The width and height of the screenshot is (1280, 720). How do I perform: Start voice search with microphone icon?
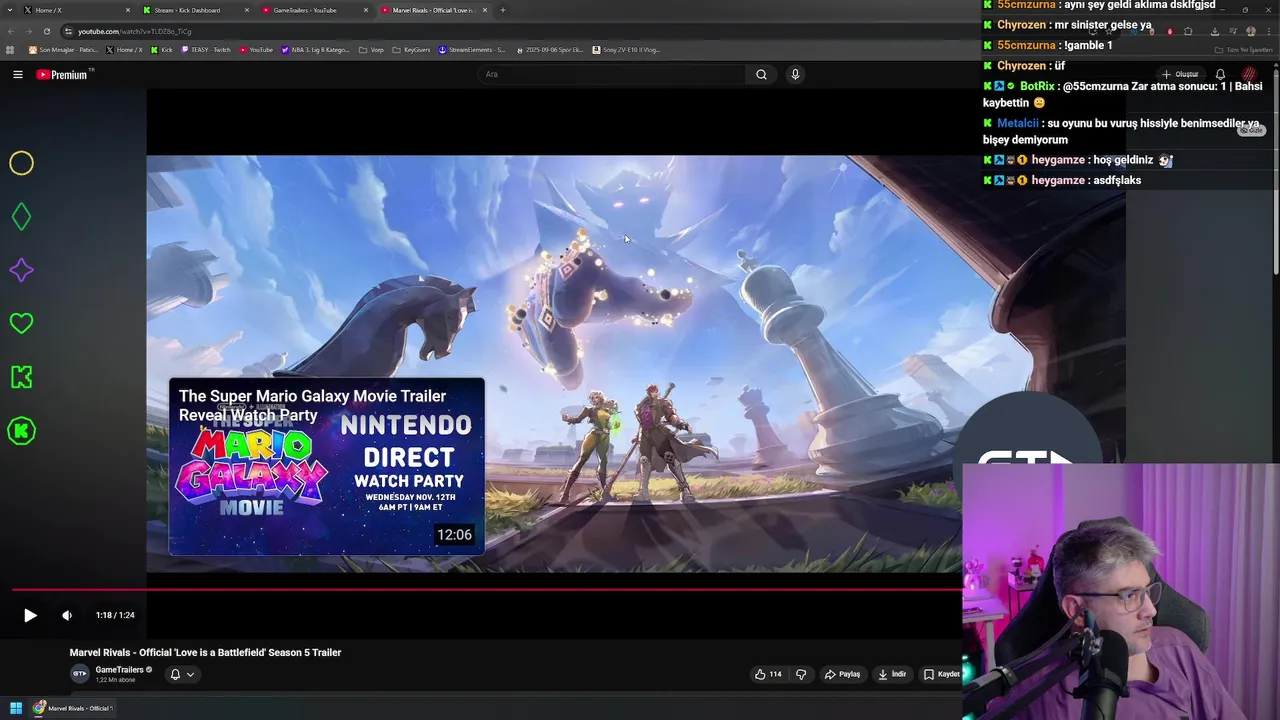tap(795, 74)
